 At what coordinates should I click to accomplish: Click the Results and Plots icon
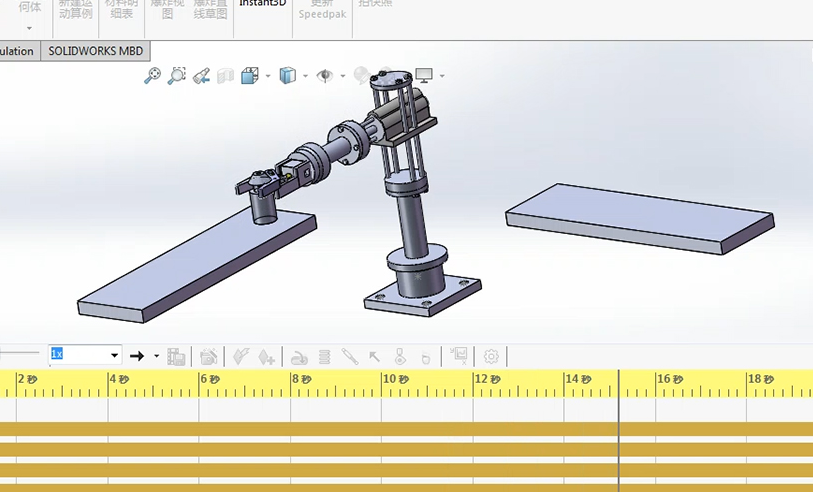point(459,356)
